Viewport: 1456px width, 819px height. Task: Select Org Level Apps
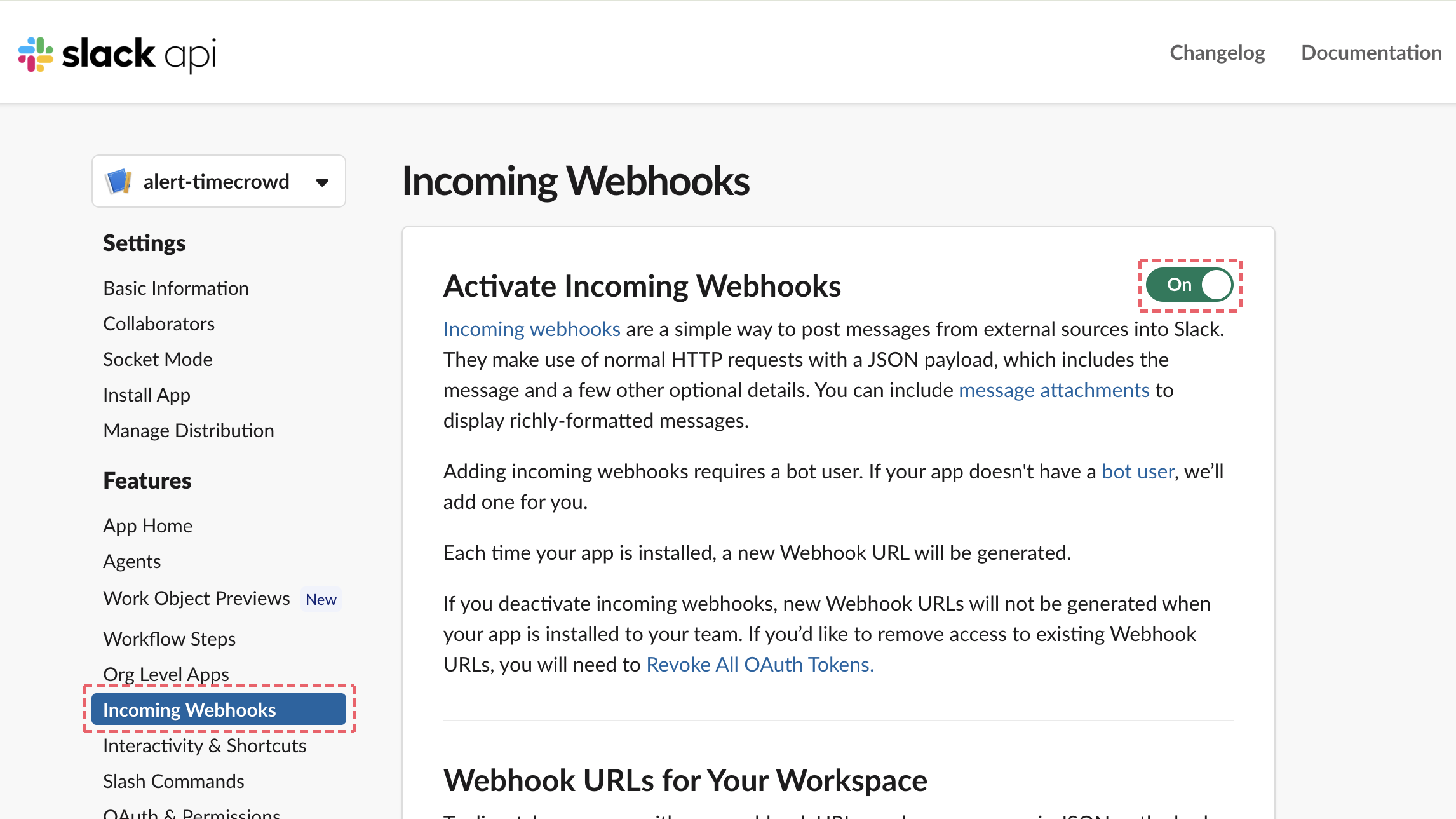click(x=166, y=675)
